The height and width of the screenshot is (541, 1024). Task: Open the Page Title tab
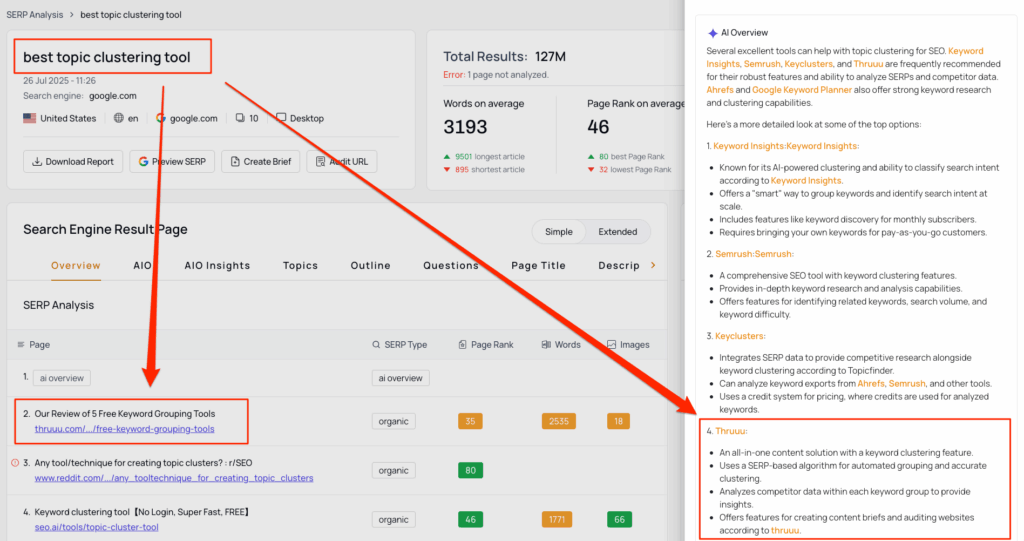[538, 265]
